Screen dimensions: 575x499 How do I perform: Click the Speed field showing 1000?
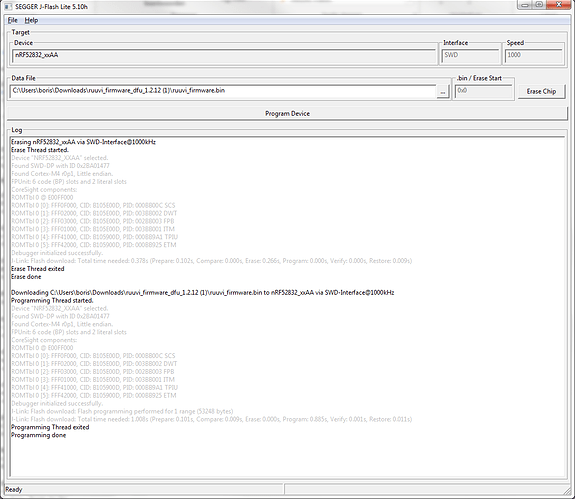coord(533,56)
